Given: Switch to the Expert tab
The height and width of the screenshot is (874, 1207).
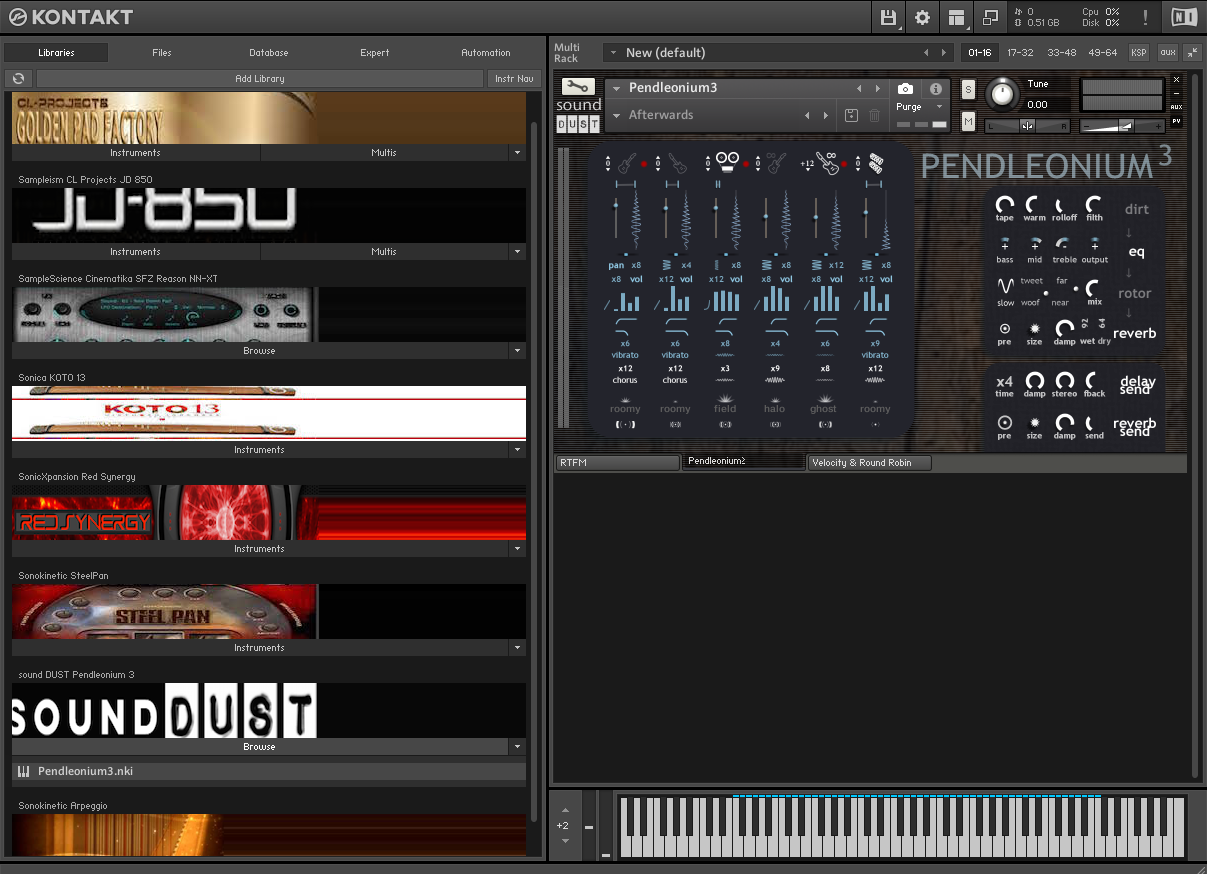Looking at the screenshot, I should coord(375,53).
